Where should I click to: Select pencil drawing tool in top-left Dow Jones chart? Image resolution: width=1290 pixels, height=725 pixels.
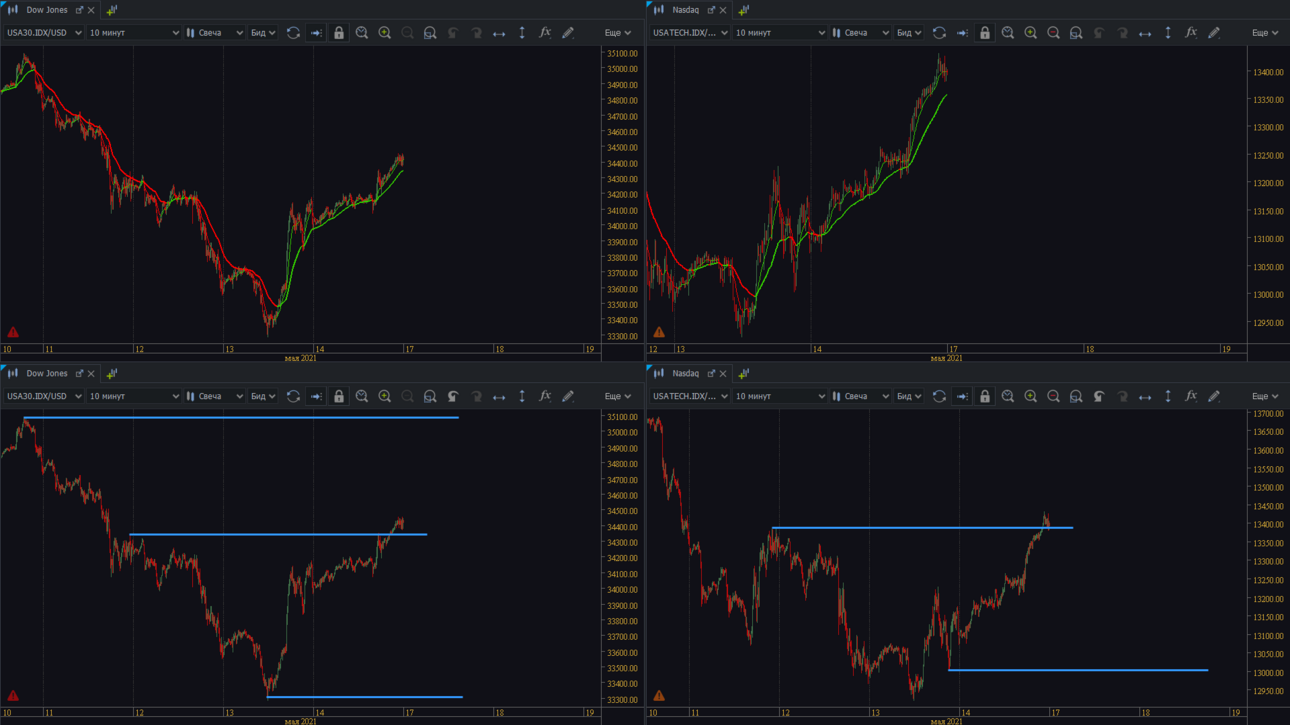tap(568, 33)
